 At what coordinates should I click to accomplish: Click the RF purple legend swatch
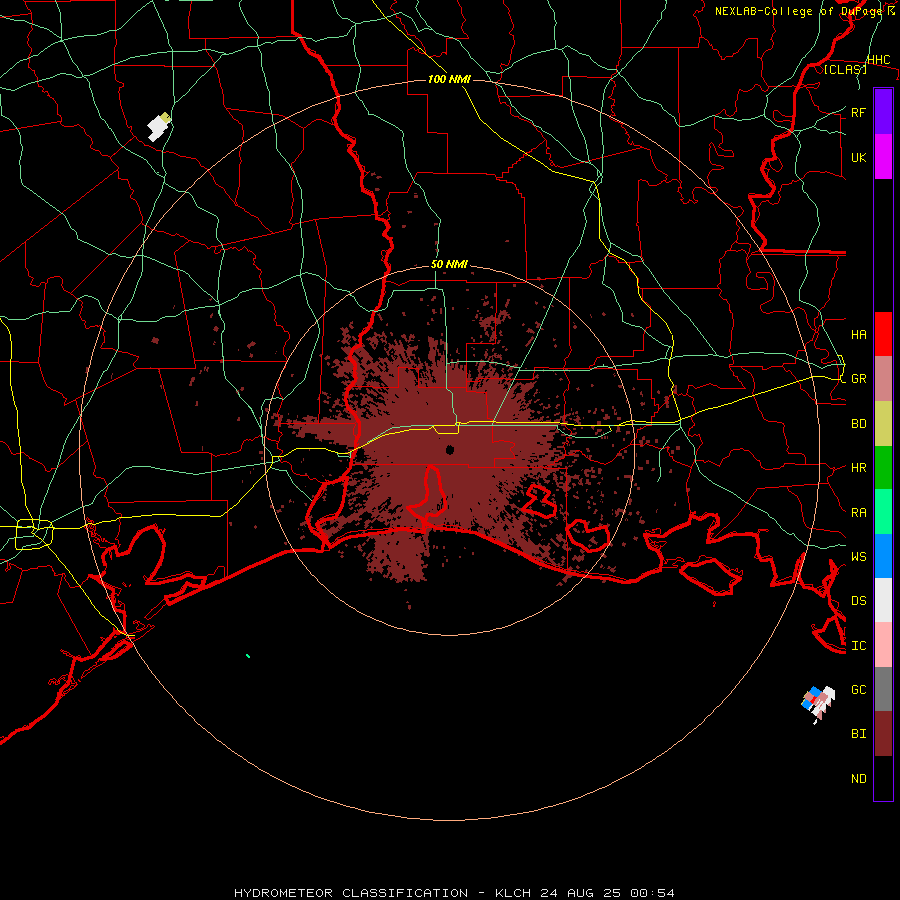coord(883,111)
